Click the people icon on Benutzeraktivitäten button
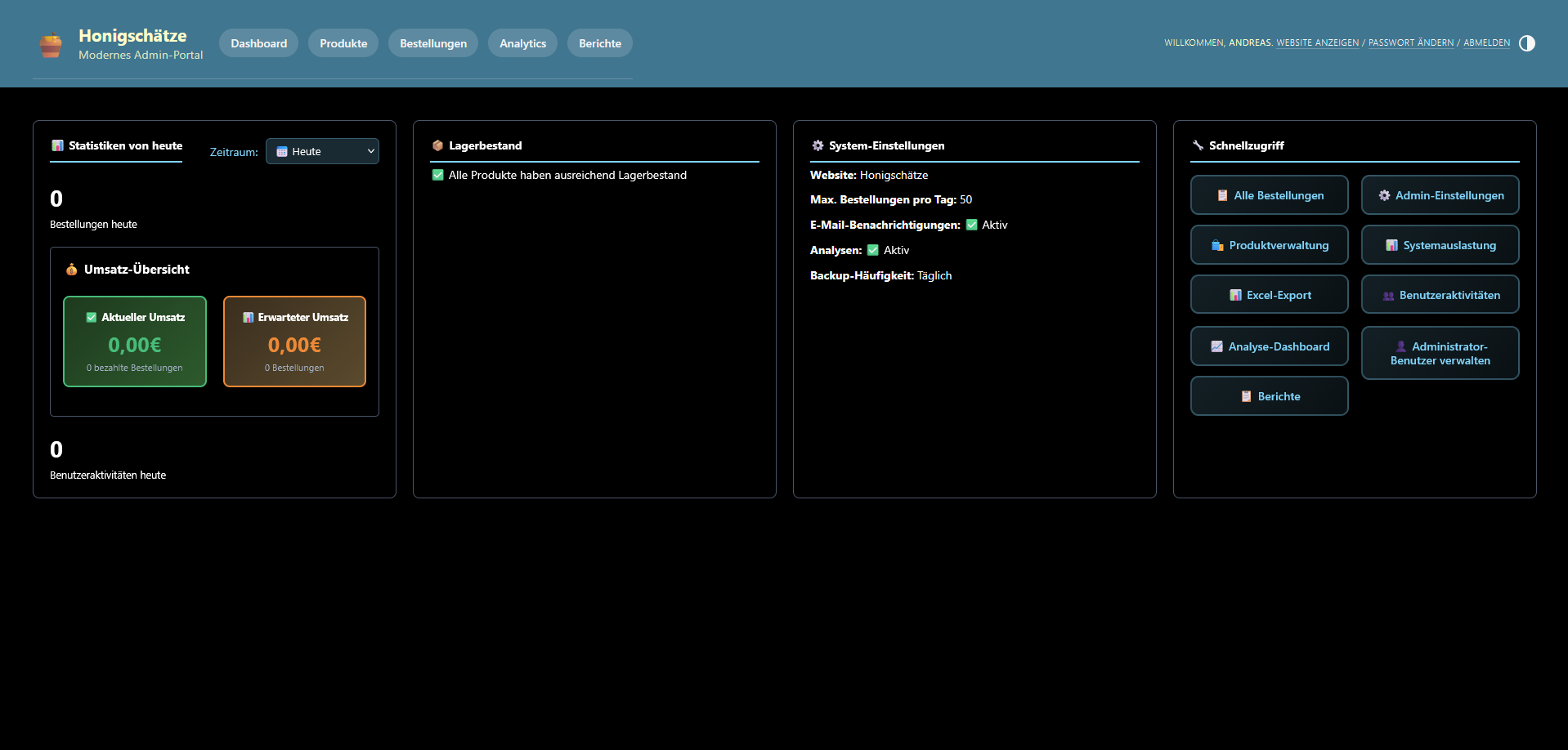 [x=1387, y=294]
